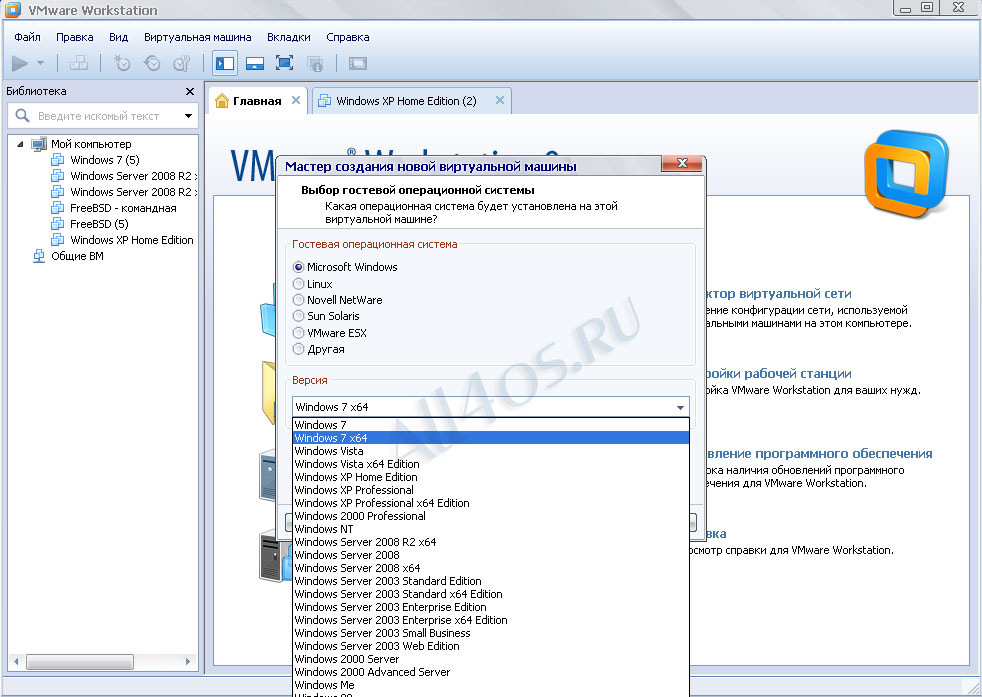Open the library search options dropdown arrow
The image size is (982, 697).
click(x=188, y=116)
